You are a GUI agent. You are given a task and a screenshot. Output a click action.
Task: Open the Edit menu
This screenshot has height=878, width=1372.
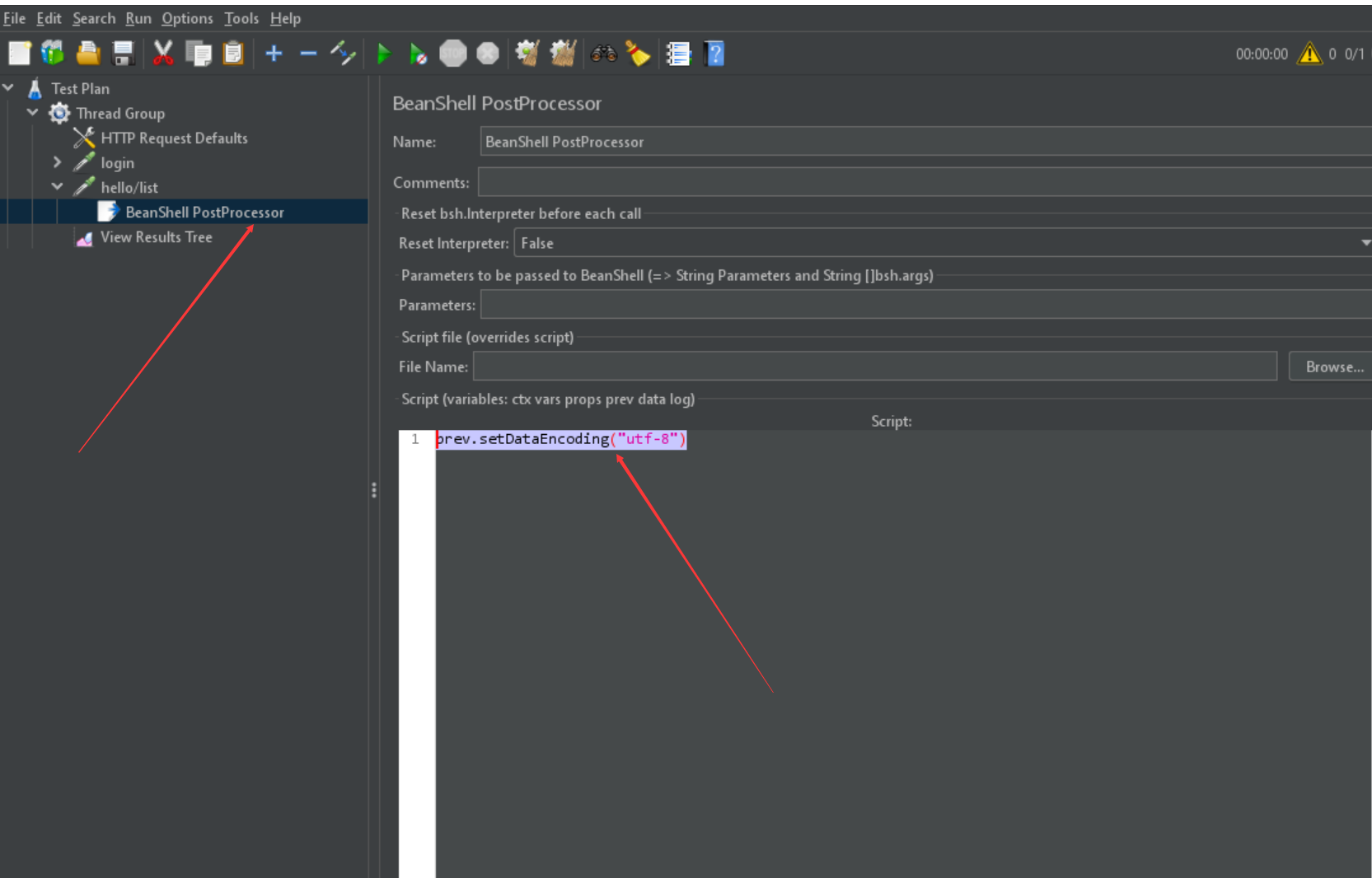click(x=49, y=18)
